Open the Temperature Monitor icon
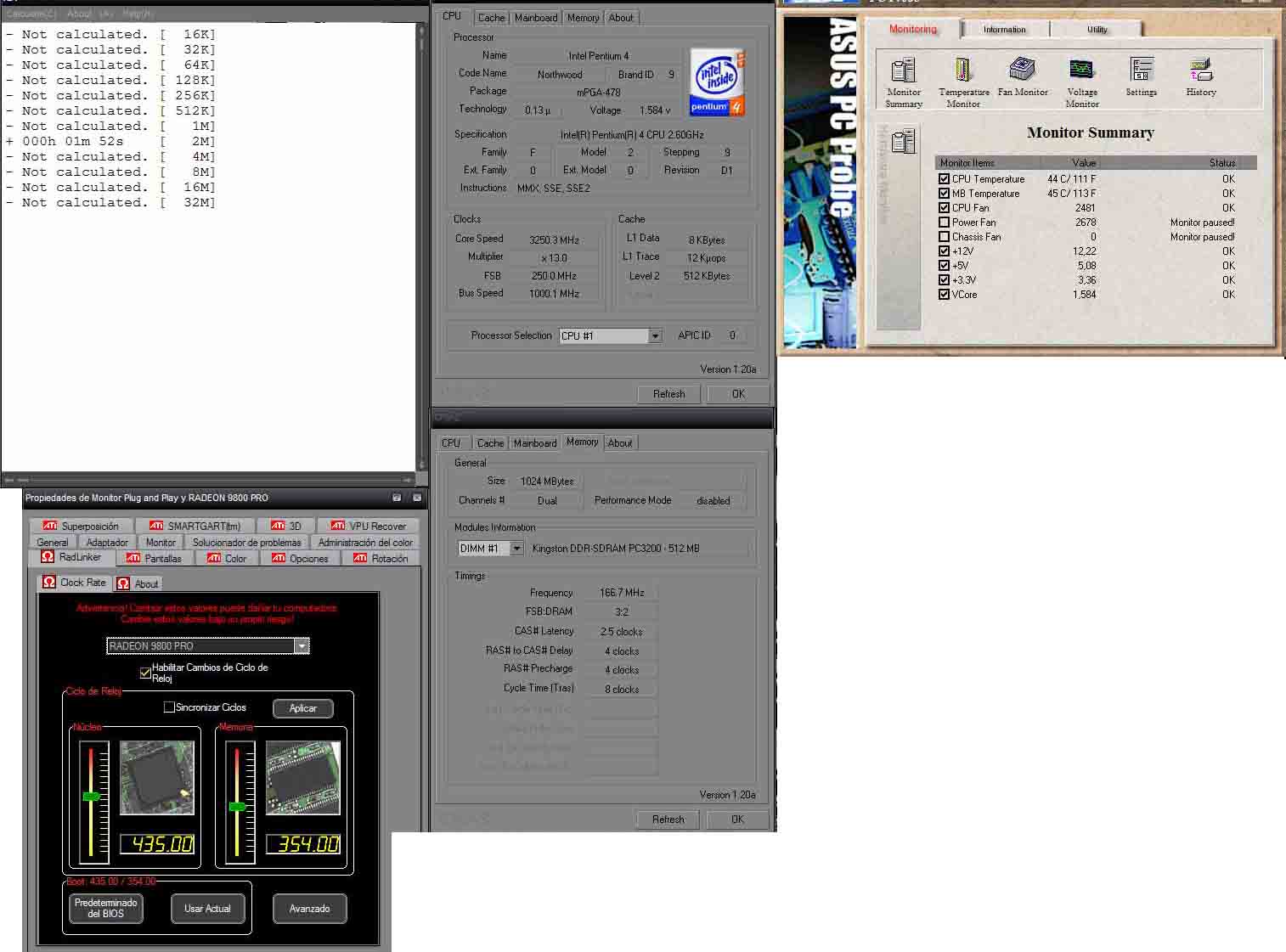 (x=963, y=70)
